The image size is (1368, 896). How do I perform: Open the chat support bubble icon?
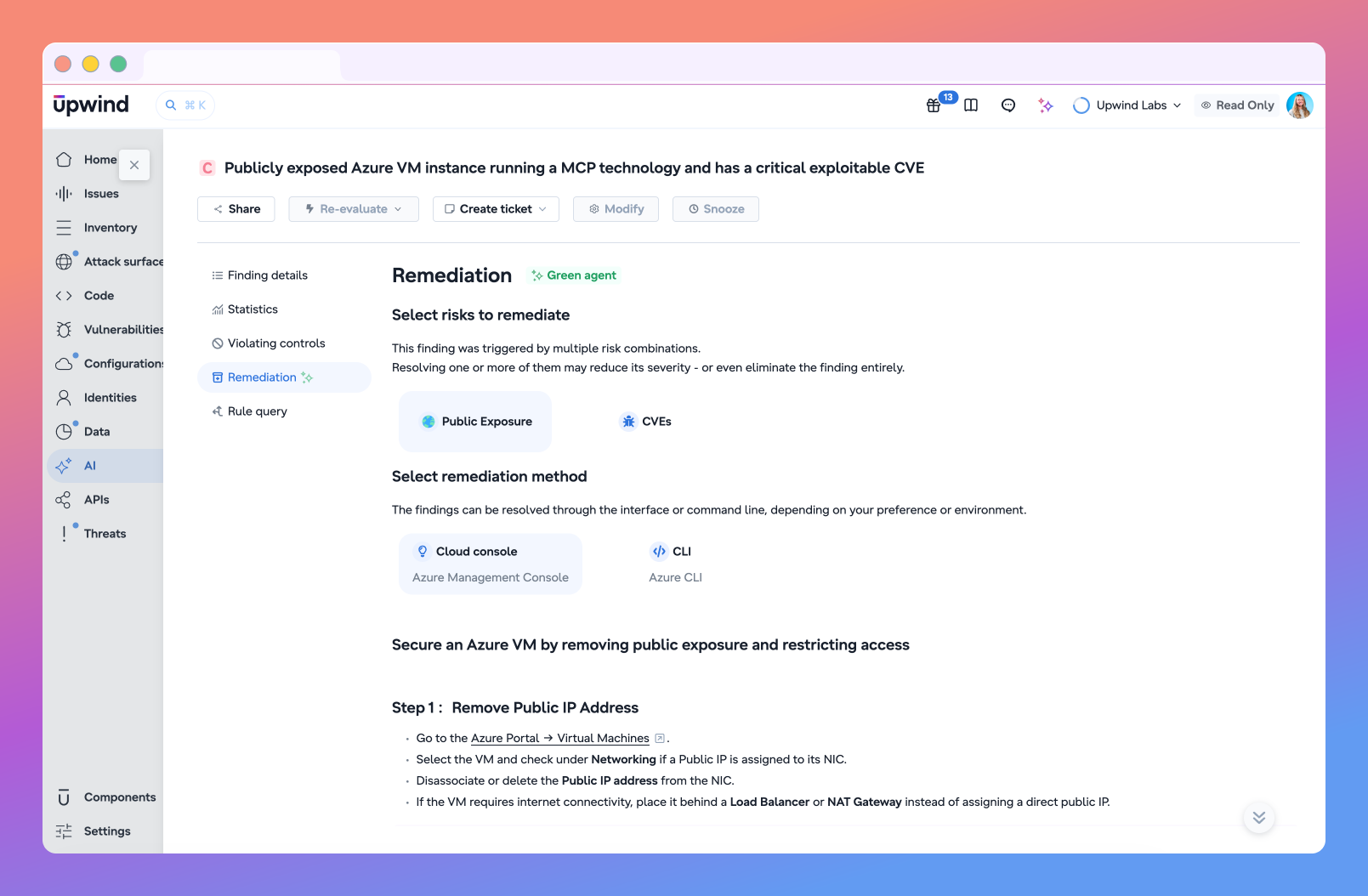tap(1008, 105)
